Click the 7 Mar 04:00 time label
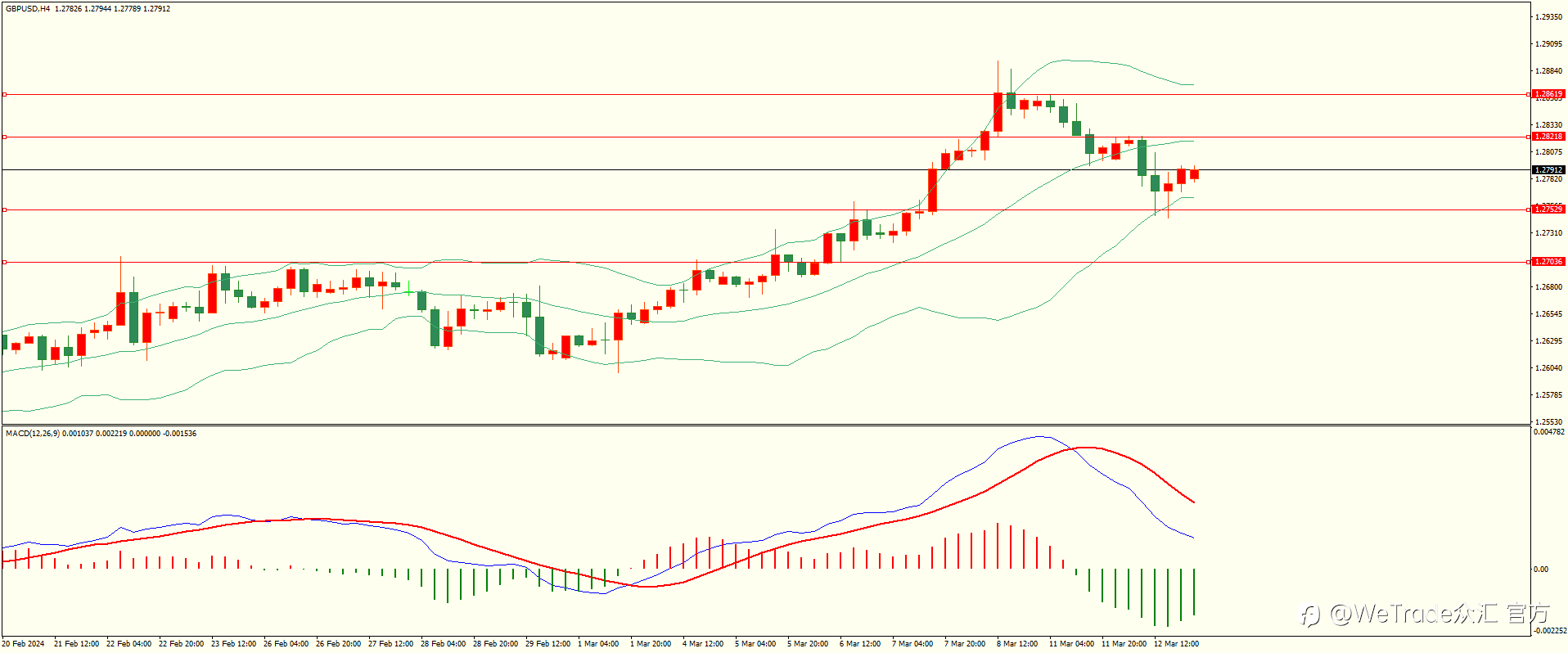 pyautogui.click(x=912, y=644)
